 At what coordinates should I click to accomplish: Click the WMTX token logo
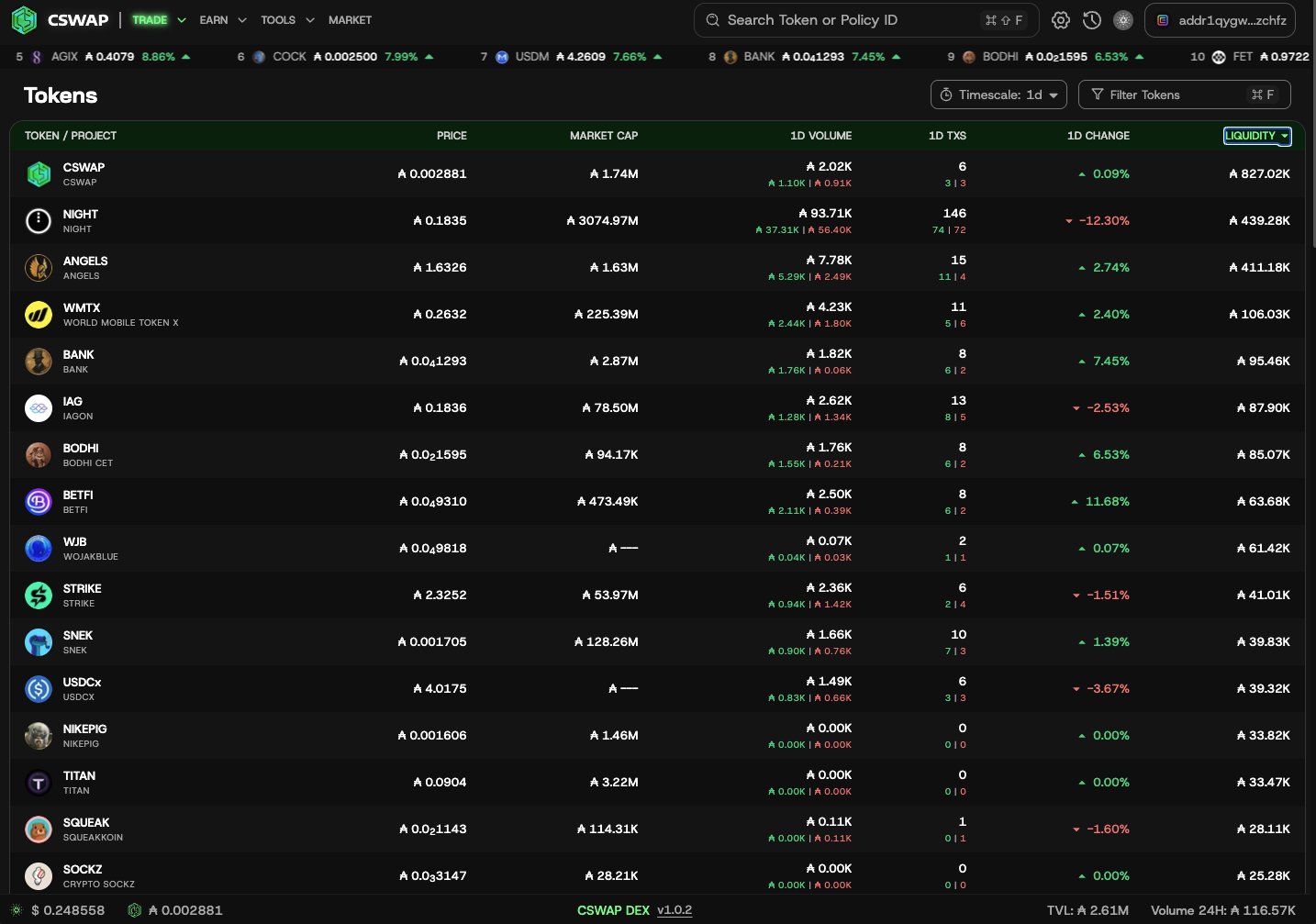39,315
